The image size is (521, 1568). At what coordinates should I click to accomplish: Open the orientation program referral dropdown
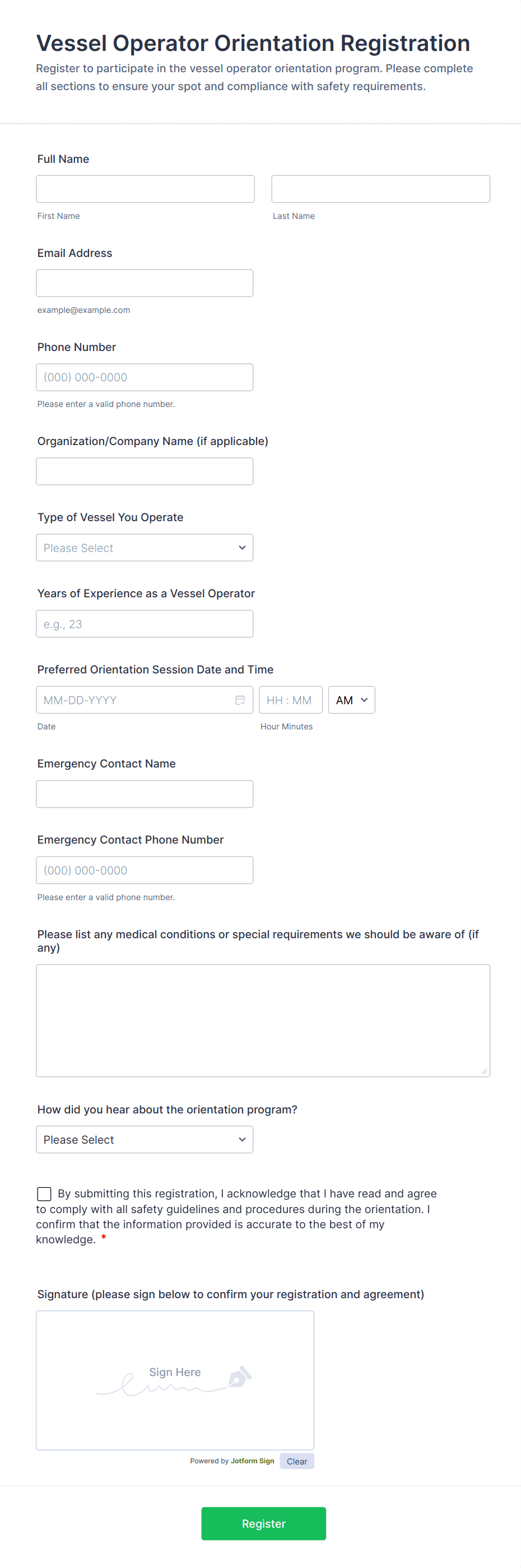click(145, 1139)
